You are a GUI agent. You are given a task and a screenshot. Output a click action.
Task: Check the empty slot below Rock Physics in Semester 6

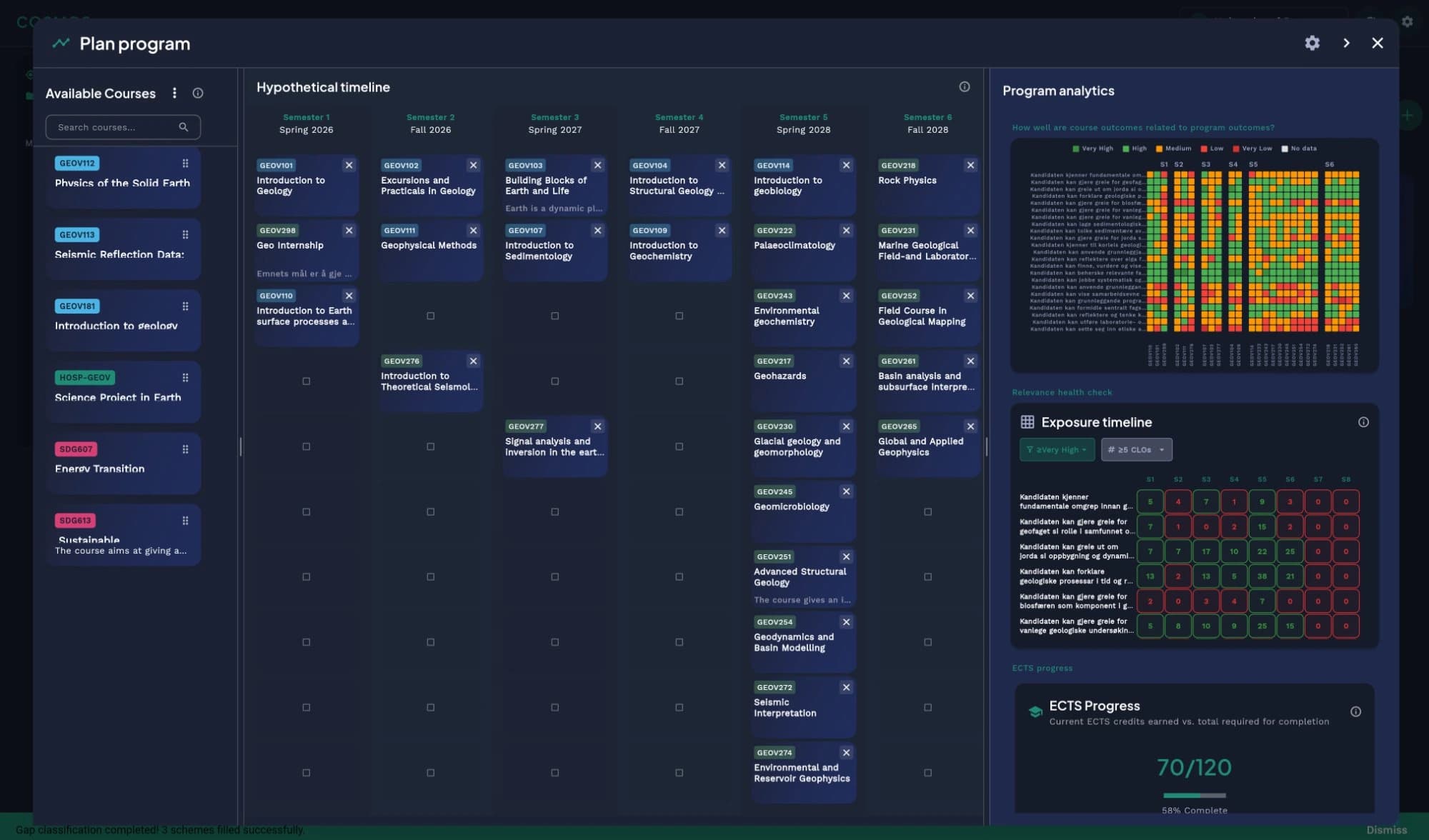pos(927,511)
